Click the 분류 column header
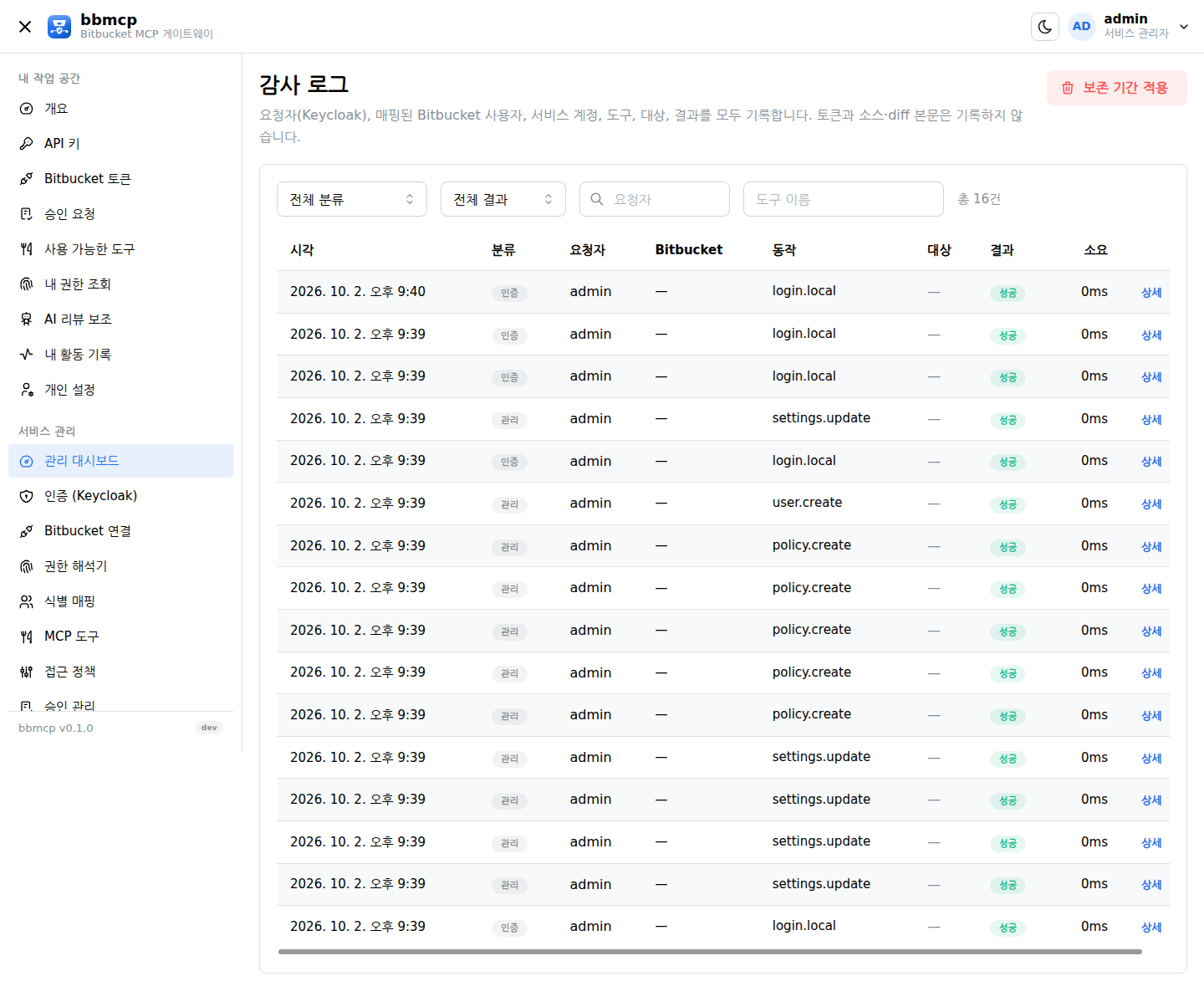The height and width of the screenshot is (1007, 1204). tap(503, 250)
